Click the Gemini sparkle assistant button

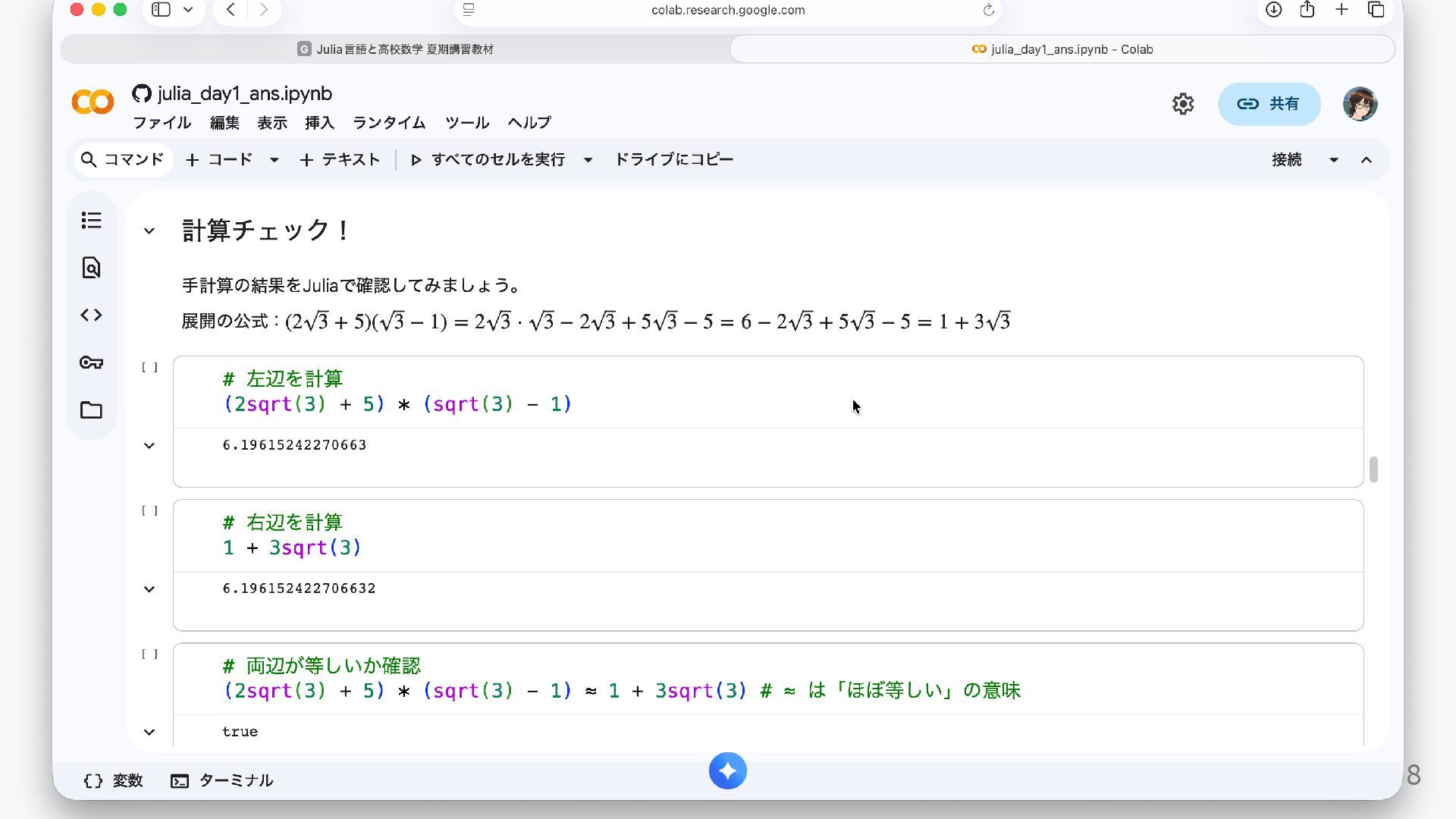(727, 771)
